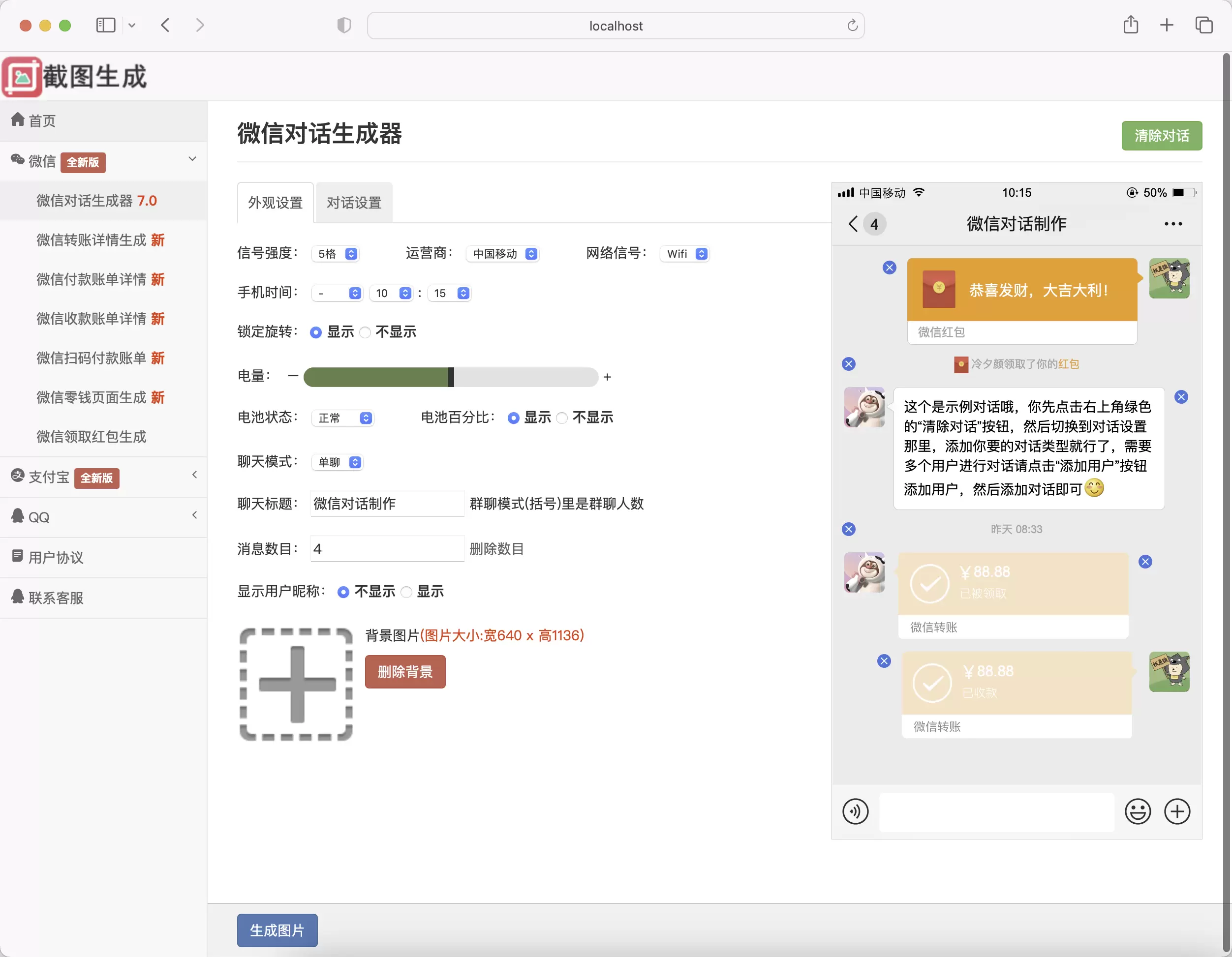Image resolution: width=1232 pixels, height=957 pixels.
Task: Select 锁定旋转 显示 radio button
Action: tap(316, 333)
